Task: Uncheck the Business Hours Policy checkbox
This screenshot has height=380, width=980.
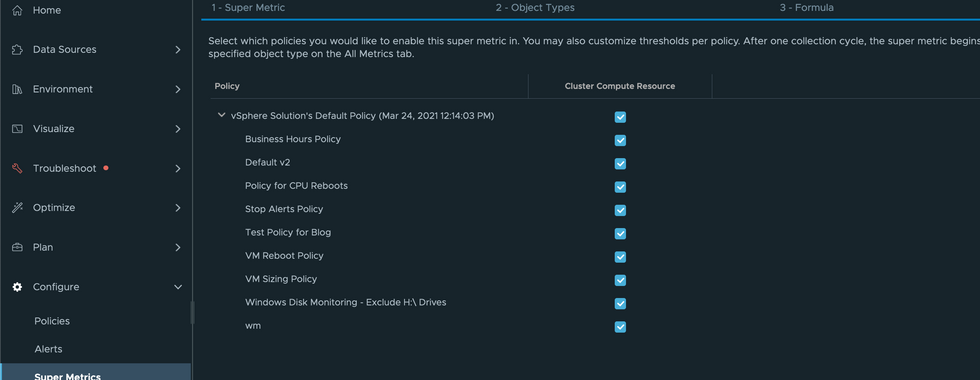Action: pyautogui.click(x=620, y=140)
